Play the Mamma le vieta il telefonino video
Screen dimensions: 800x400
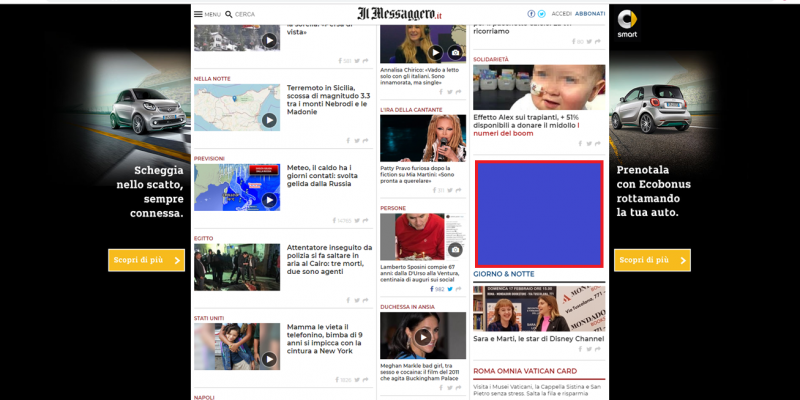coord(269,360)
